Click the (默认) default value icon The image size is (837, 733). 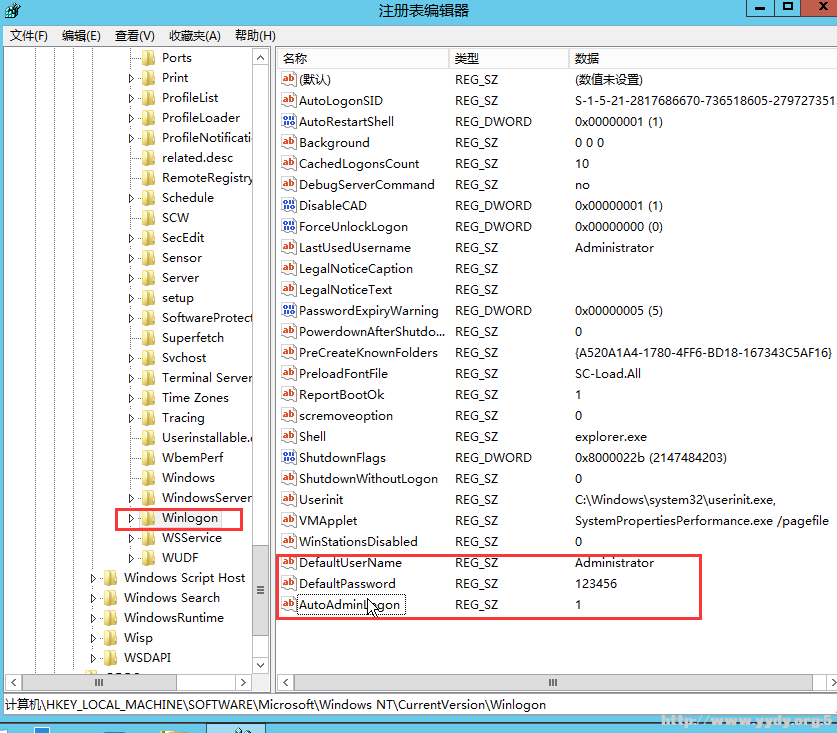coord(288,79)
